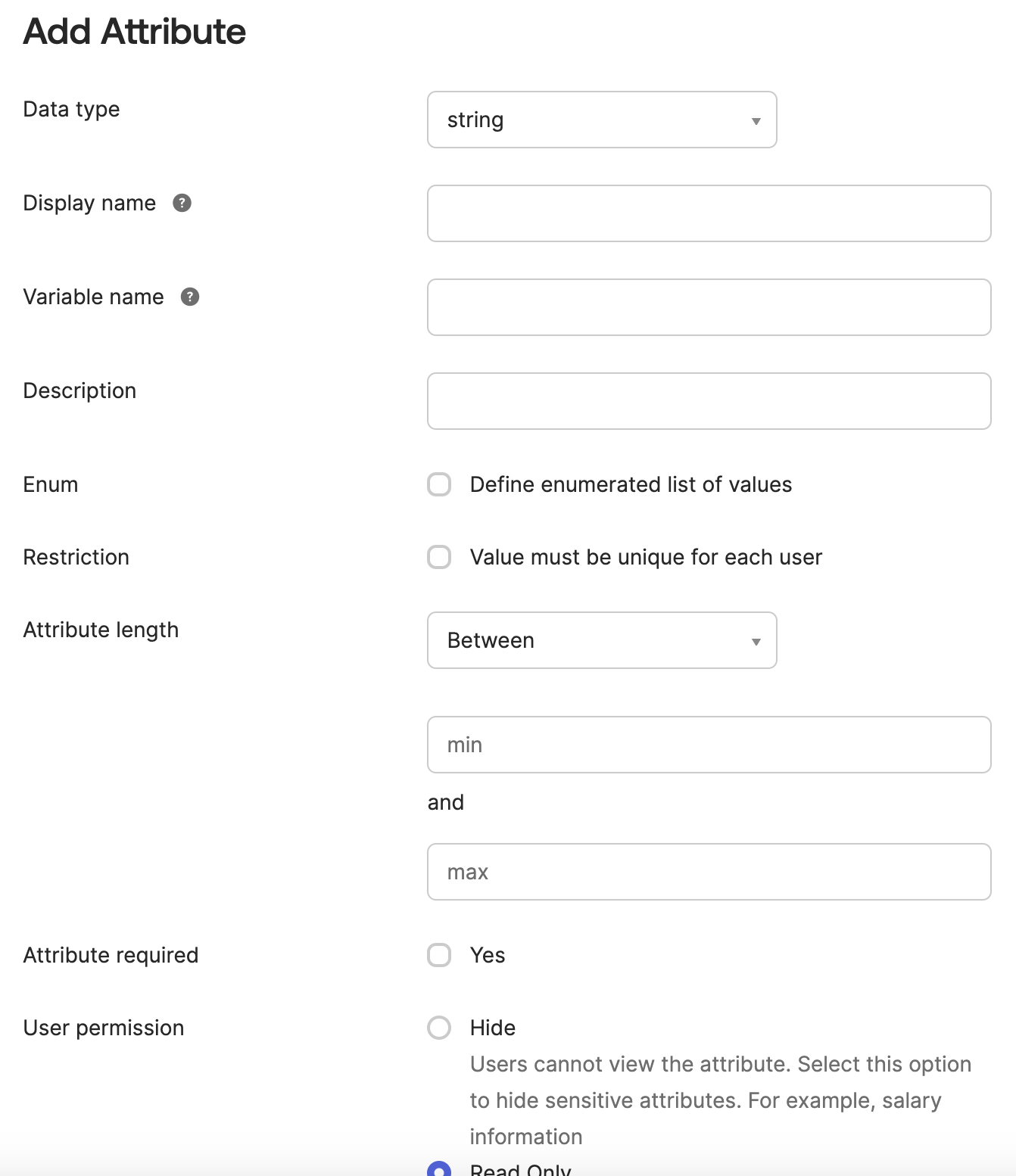Open the Between attribute length selector
Viewport: 1016px width, 1176px height.
(x=601, y=640)
